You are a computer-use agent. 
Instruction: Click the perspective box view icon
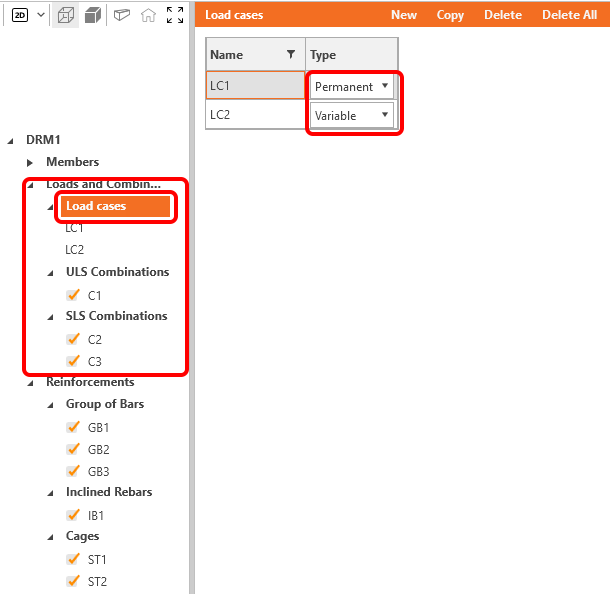pos(121,15)
